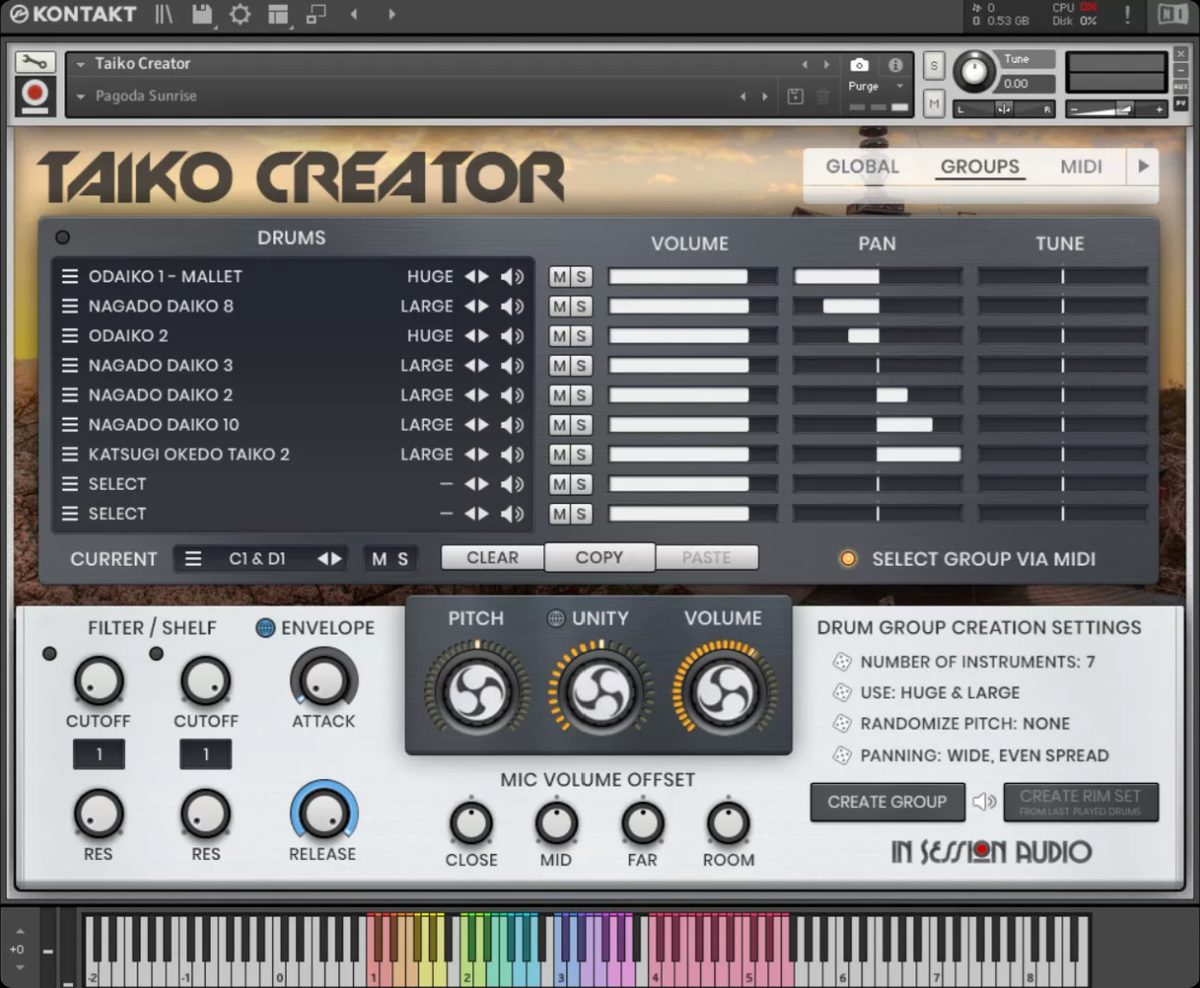Screen dimensions: 1200x988
Task: Save snapshot with disk icon
Action: click(x=795, y=96)
